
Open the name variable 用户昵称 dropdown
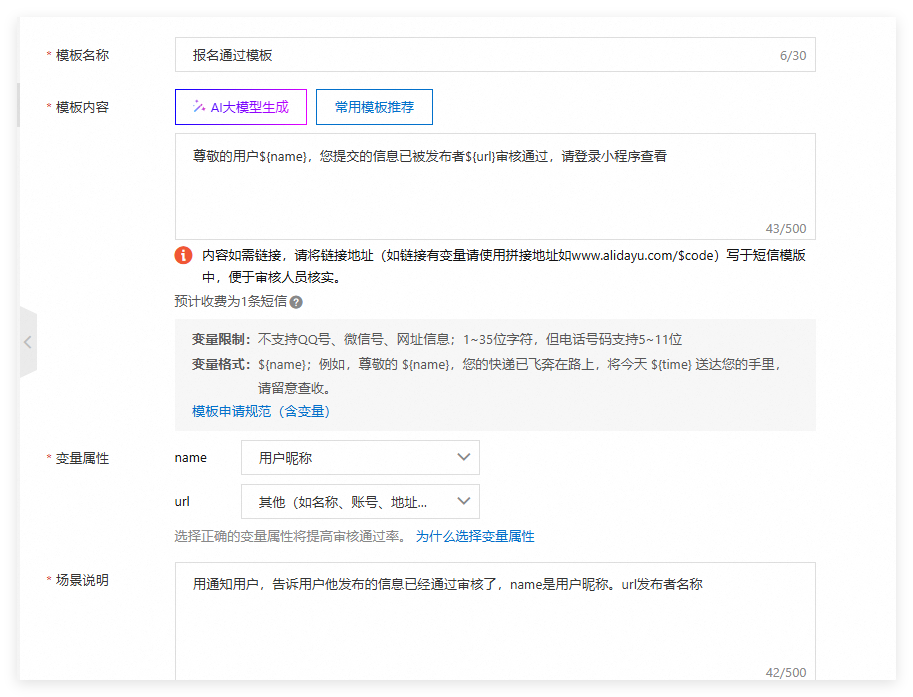360,458
